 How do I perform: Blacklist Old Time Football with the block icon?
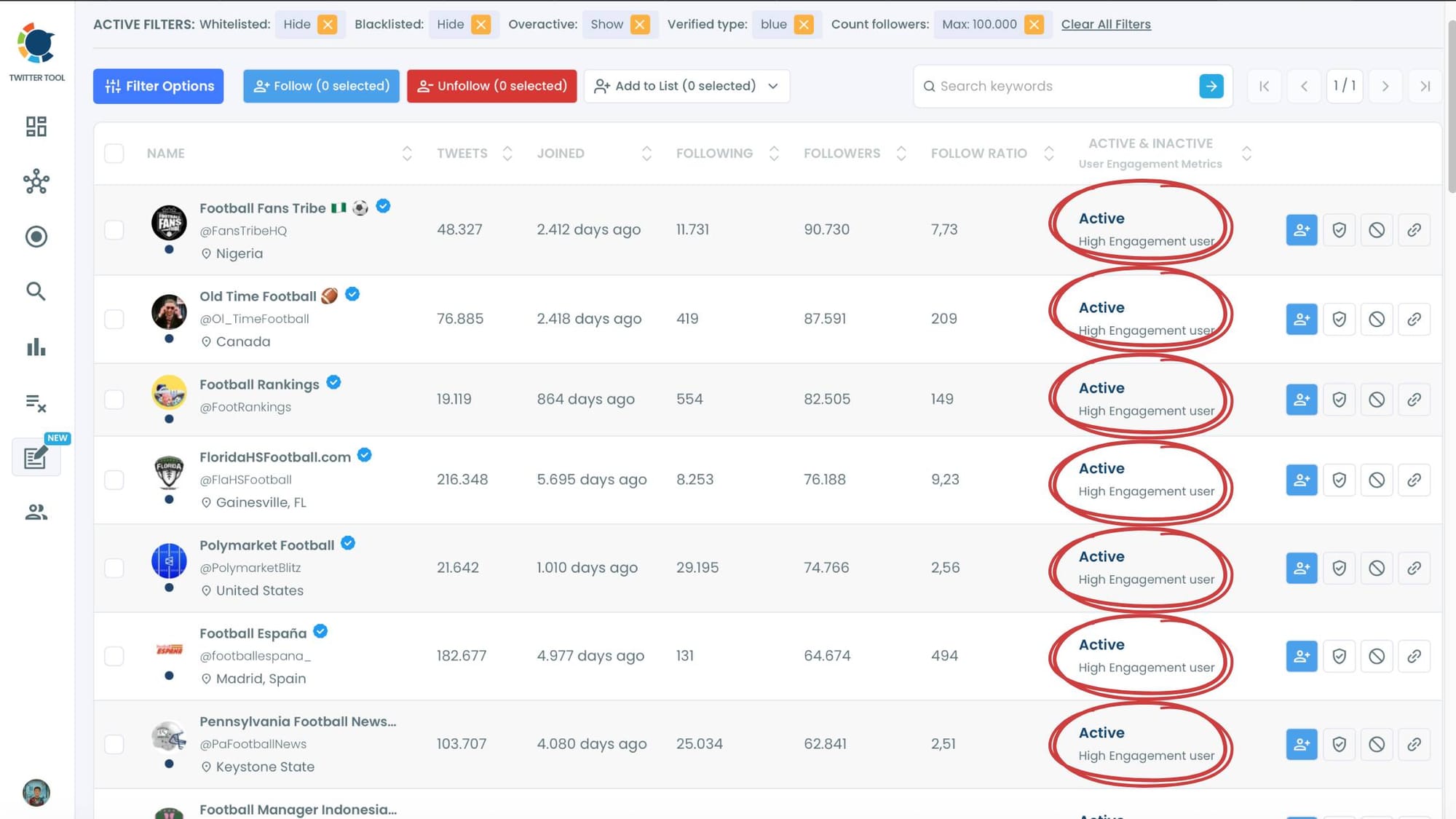click(1377, 318)
